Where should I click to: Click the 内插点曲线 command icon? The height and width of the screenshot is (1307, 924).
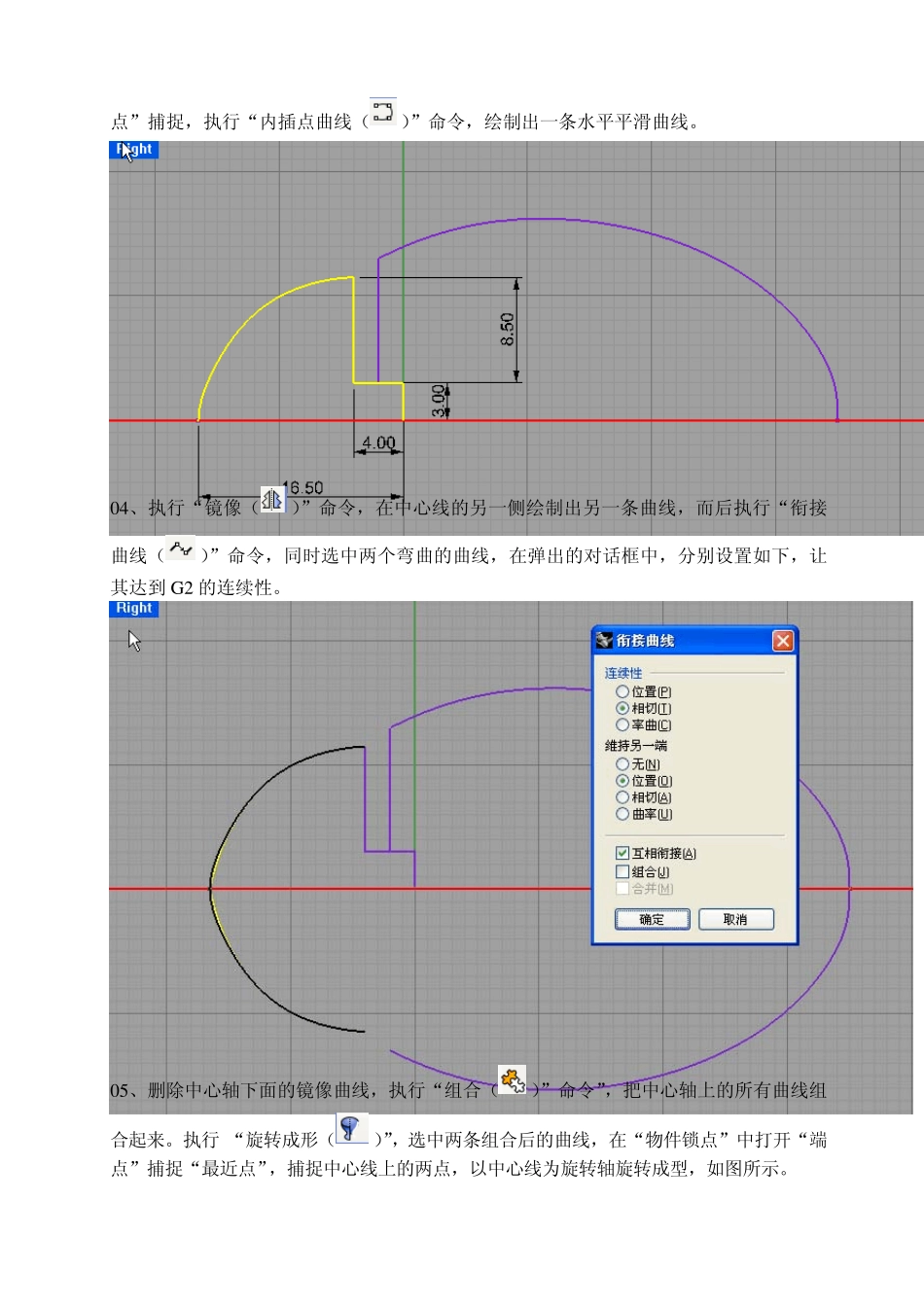click(383, 112)
